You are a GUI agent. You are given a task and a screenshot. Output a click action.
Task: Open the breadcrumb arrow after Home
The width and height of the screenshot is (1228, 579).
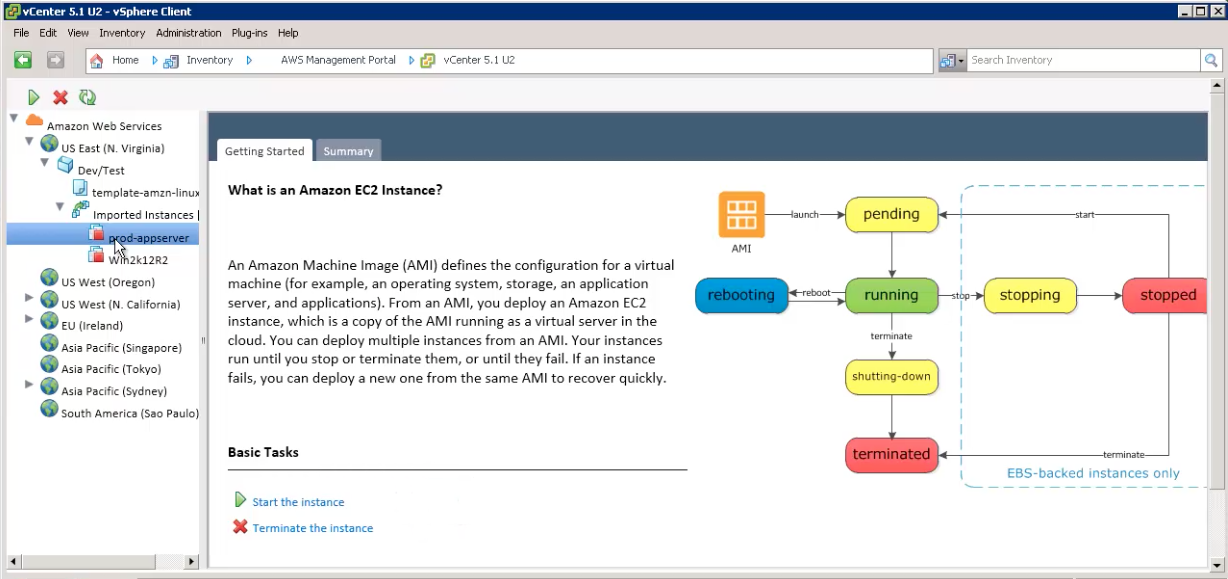coord(155,60)
